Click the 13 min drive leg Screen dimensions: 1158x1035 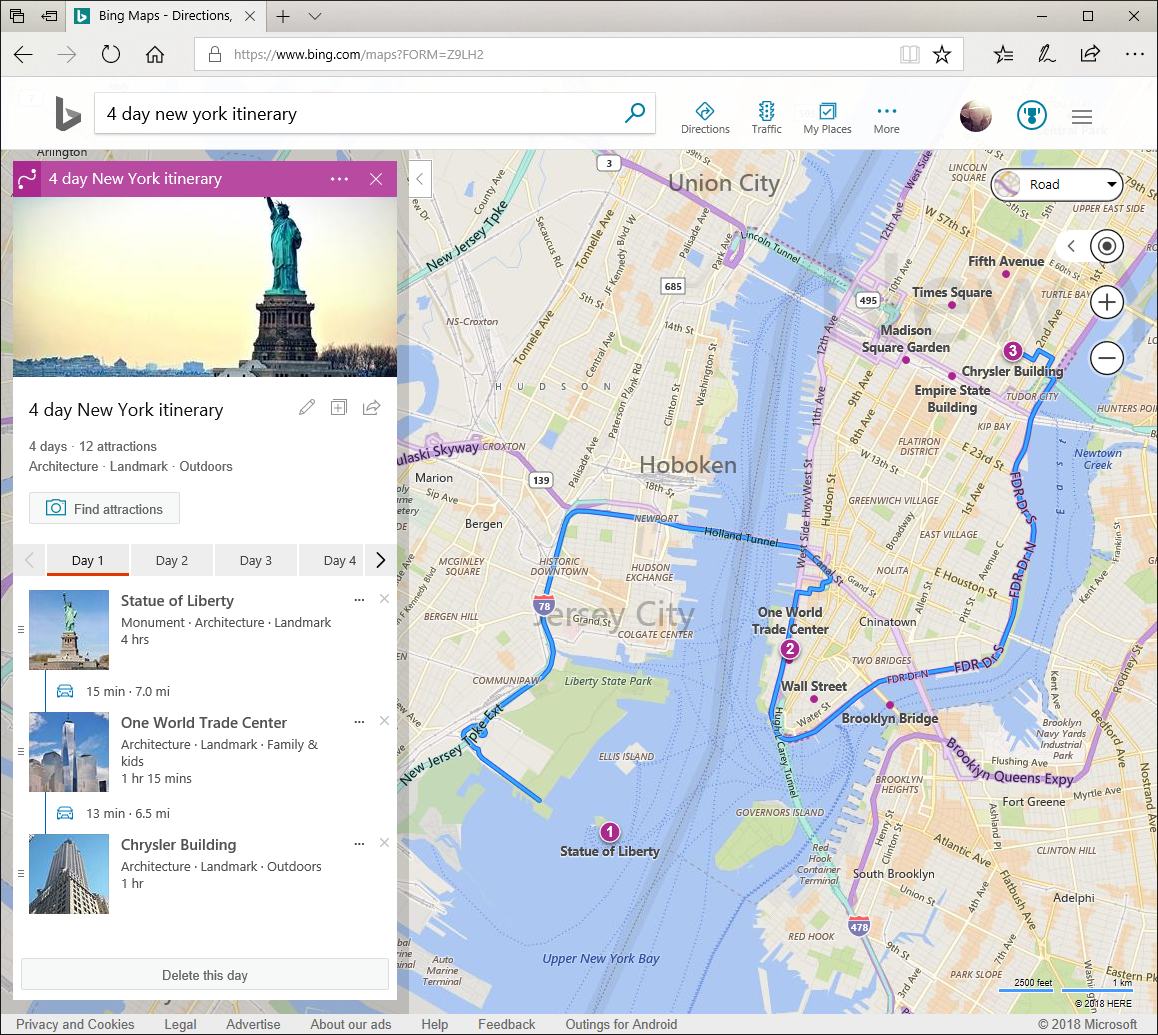[x=114, y=813]
